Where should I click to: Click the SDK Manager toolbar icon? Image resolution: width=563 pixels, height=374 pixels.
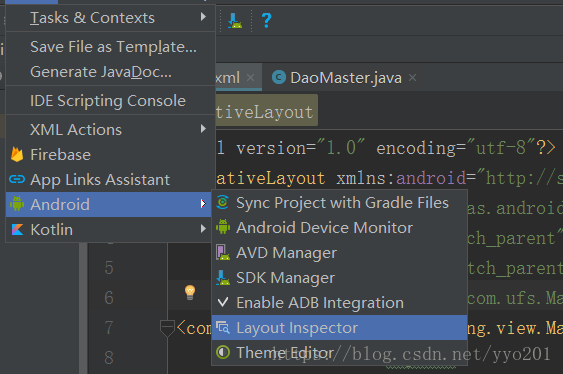tap(235, 20)
